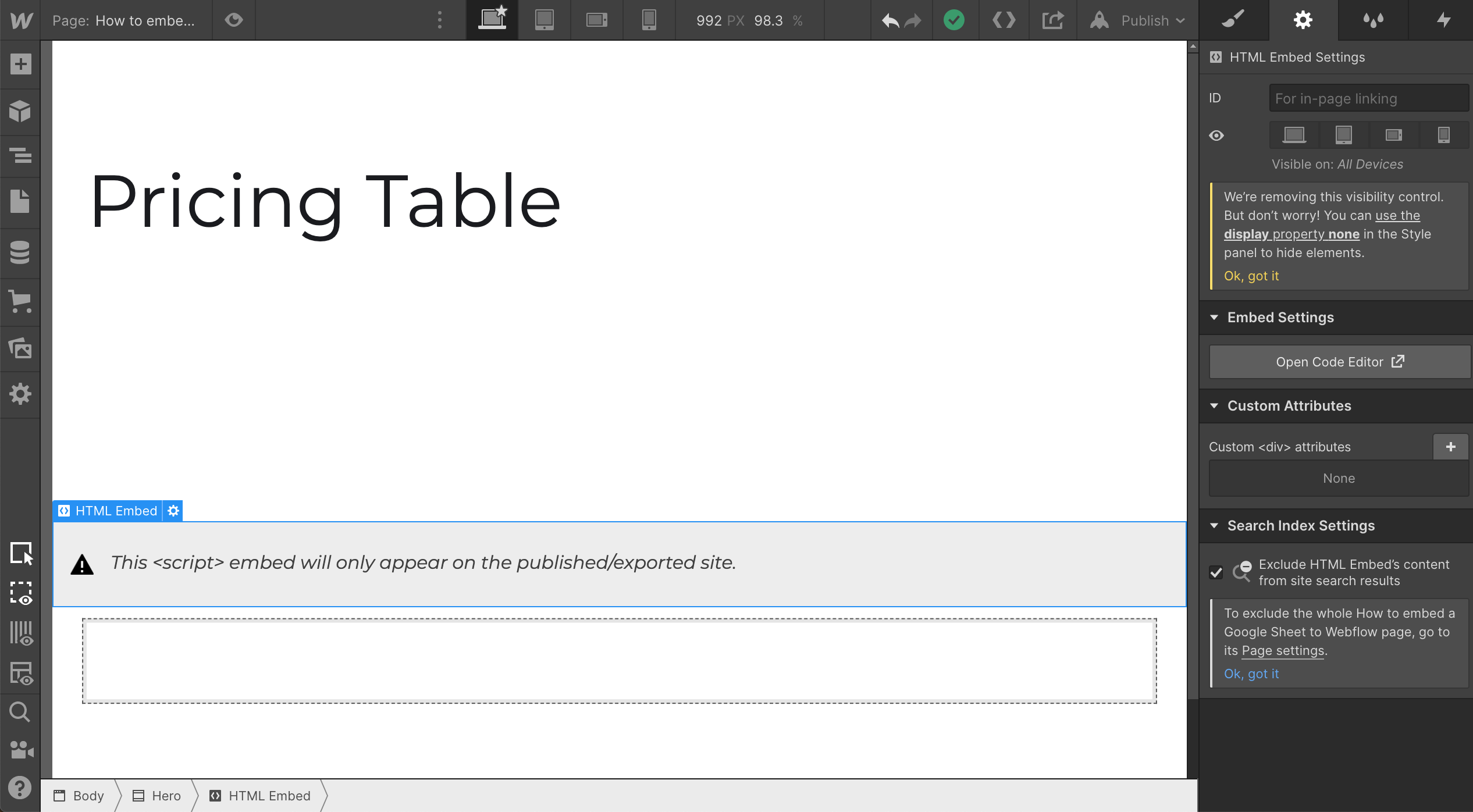Open video tutorials camera icon
1473x812 pixels.
[x=22, y=750]
